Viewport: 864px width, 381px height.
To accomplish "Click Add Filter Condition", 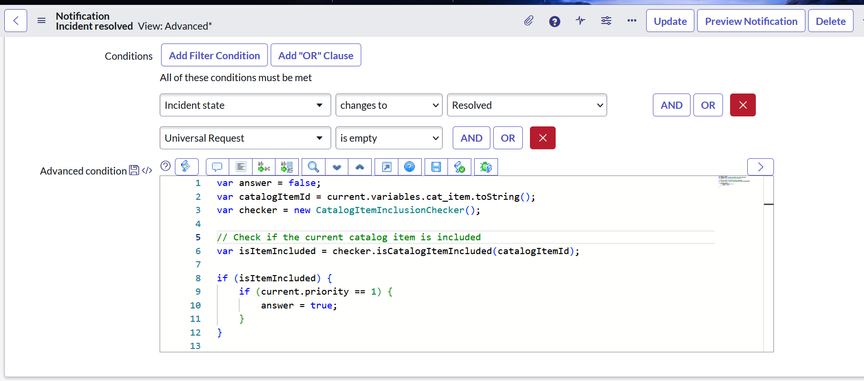I will 214,55.
